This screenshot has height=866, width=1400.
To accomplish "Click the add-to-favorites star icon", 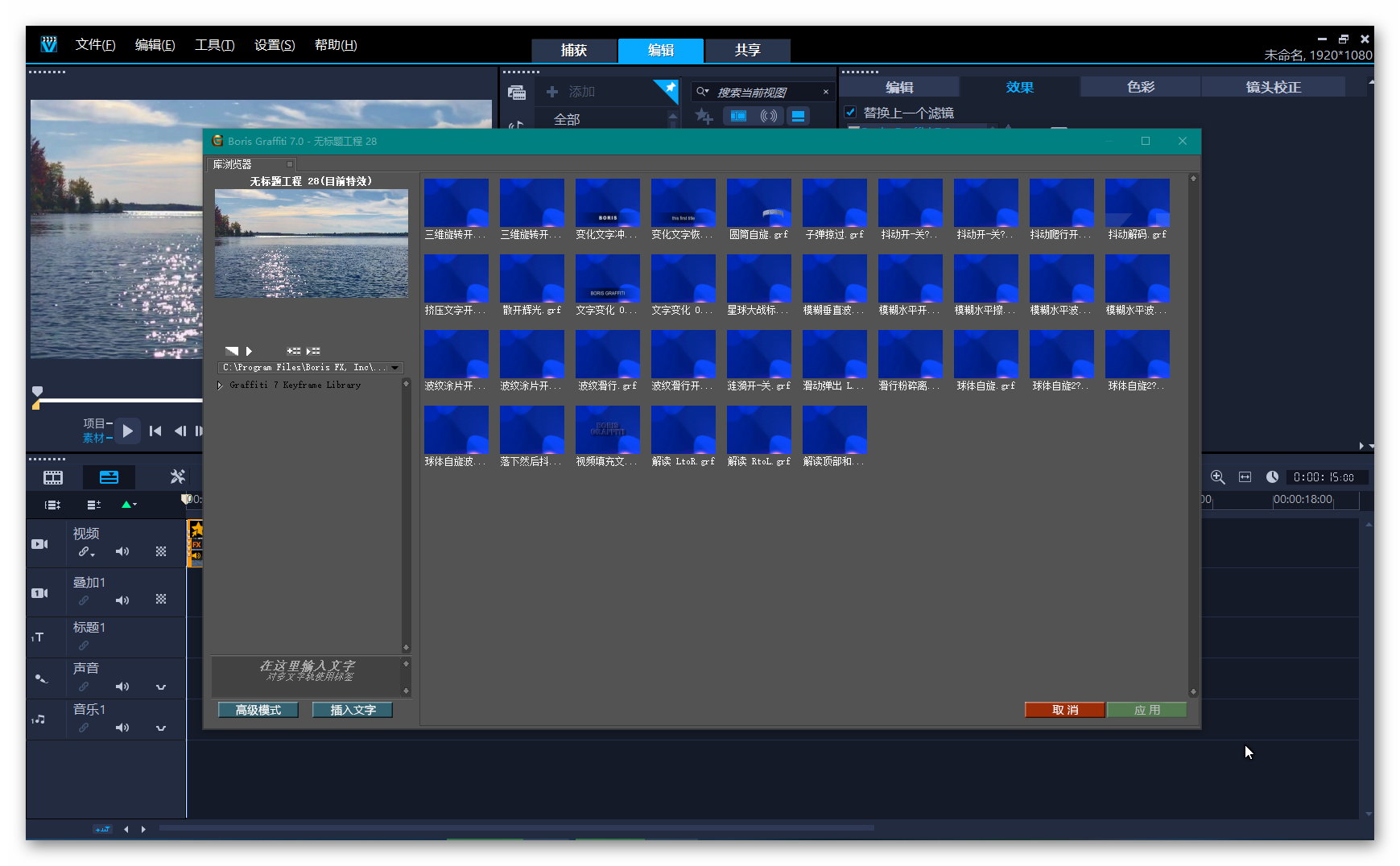I will coord(704,116).
